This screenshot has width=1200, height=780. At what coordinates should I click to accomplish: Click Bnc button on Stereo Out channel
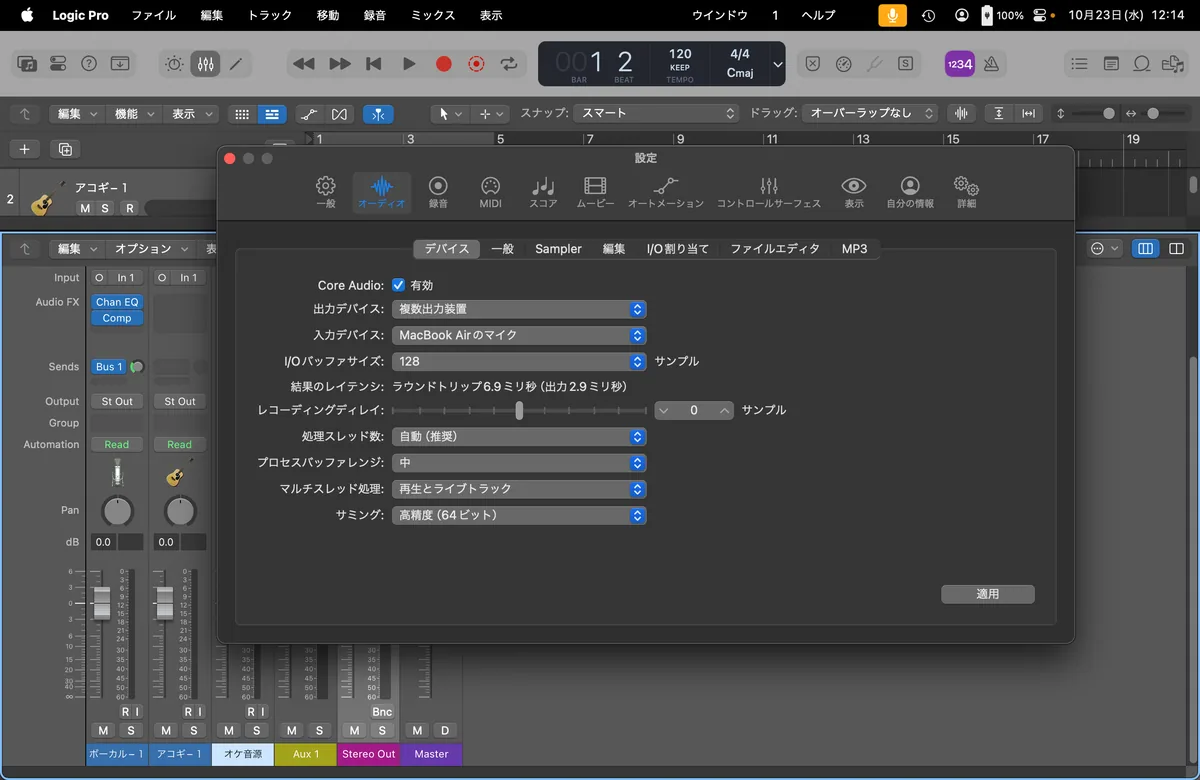click(382, 712)
